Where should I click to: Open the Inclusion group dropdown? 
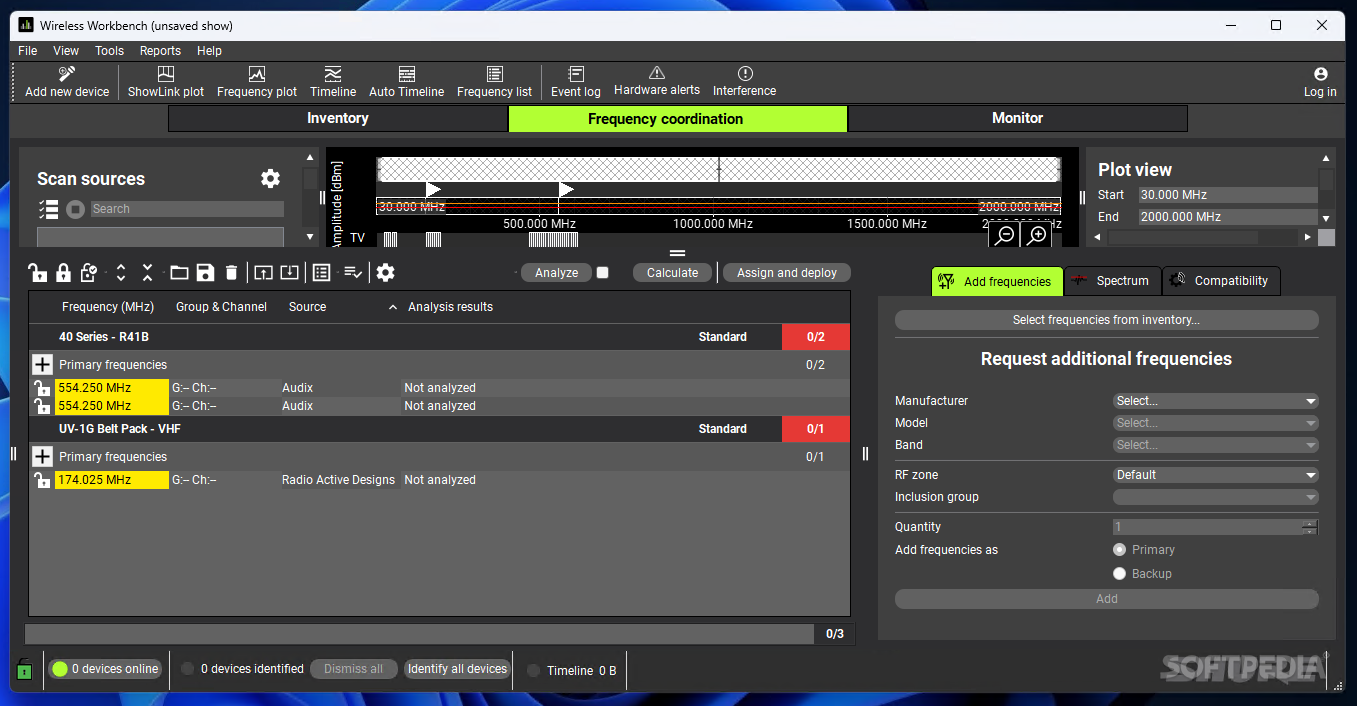click(x=1216, y=497)
